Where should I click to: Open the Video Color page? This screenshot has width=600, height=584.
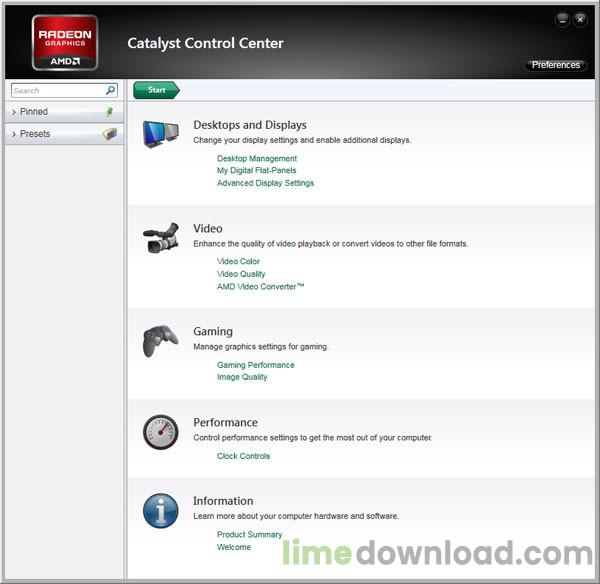(238, 261)
